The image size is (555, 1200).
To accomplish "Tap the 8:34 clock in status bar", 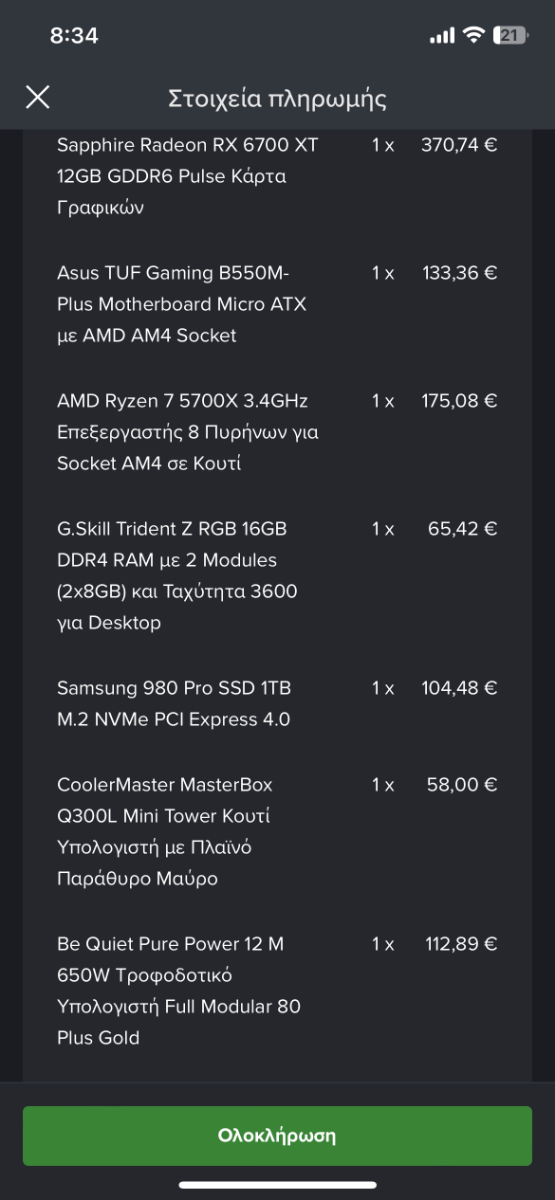I will (x=74, y=35).
